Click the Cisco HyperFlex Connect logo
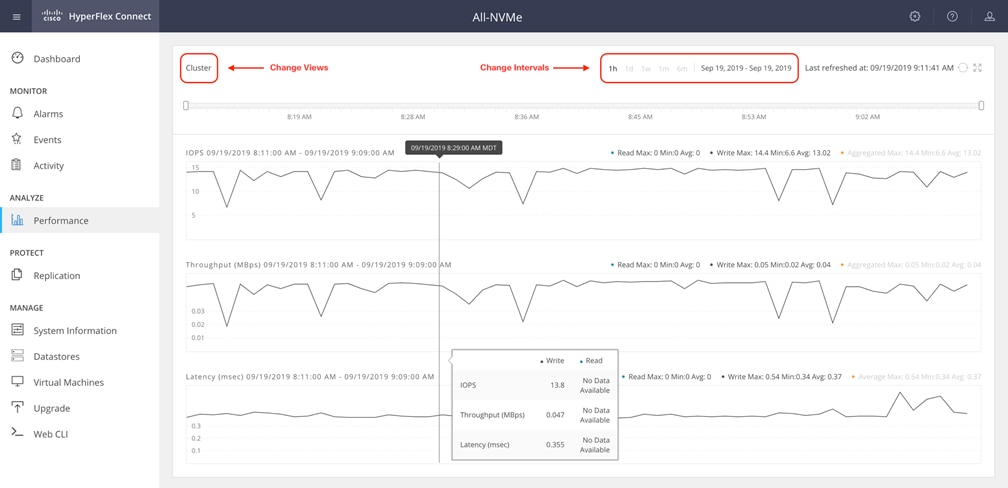 pyautogui.click(x=96, y=16)
